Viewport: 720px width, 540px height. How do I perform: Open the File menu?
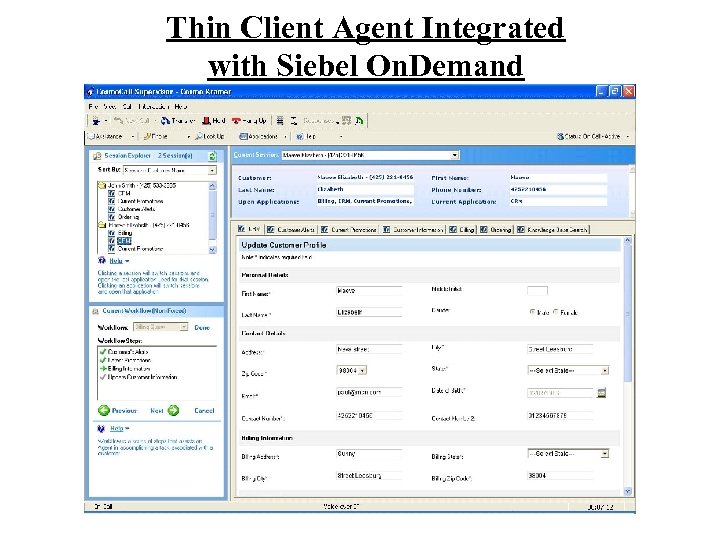point(93,107)
